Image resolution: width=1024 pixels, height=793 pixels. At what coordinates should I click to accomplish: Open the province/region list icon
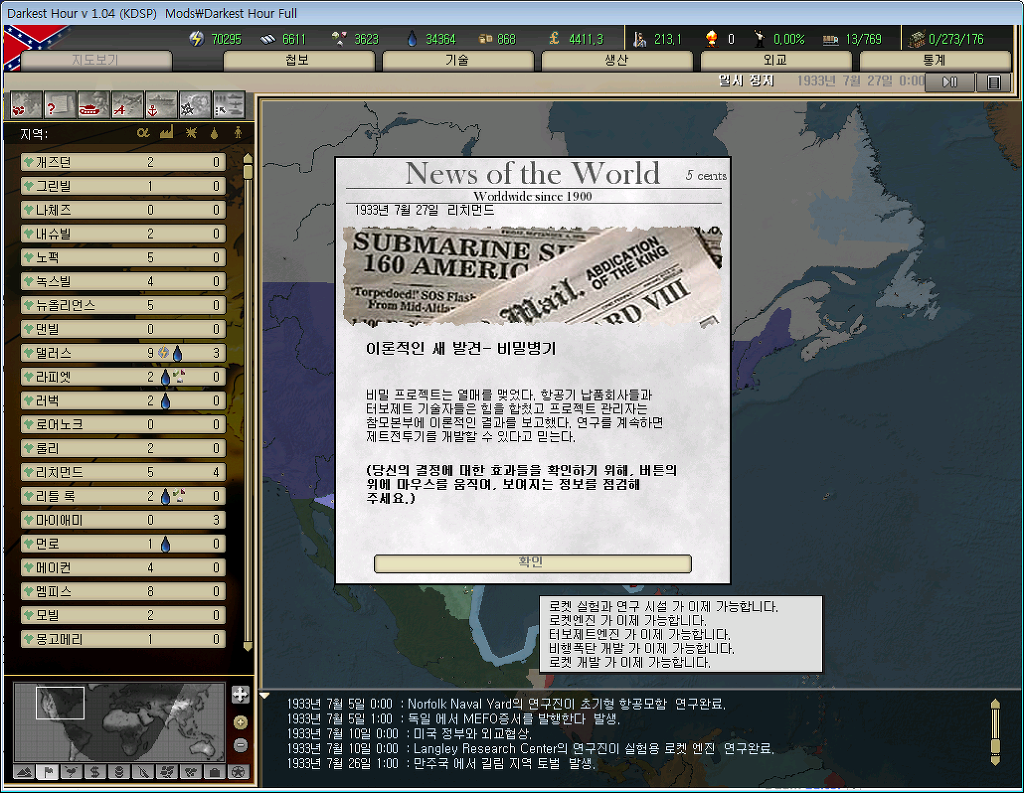(26, 105)
